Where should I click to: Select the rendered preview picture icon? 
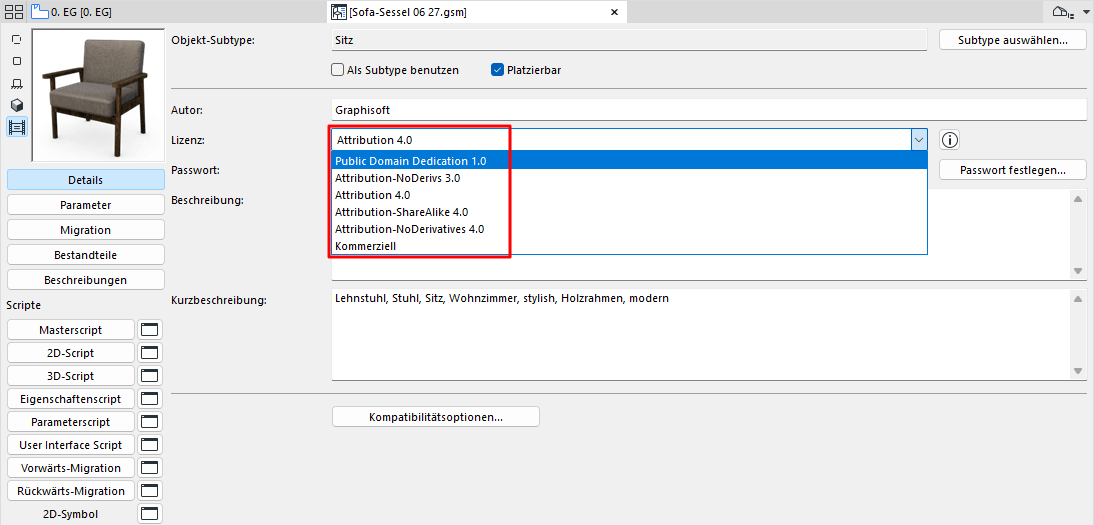point(17,127)
